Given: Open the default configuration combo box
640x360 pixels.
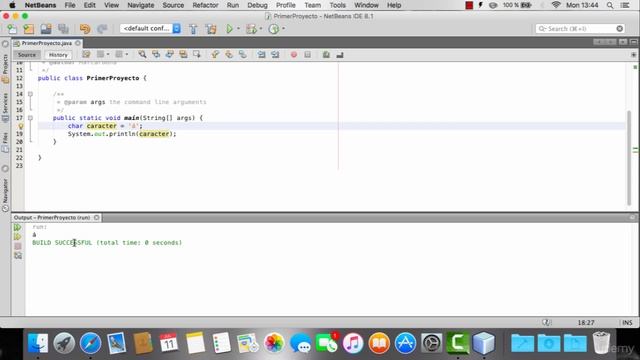Looking at the screenshot, I should (x=150, y=29).
